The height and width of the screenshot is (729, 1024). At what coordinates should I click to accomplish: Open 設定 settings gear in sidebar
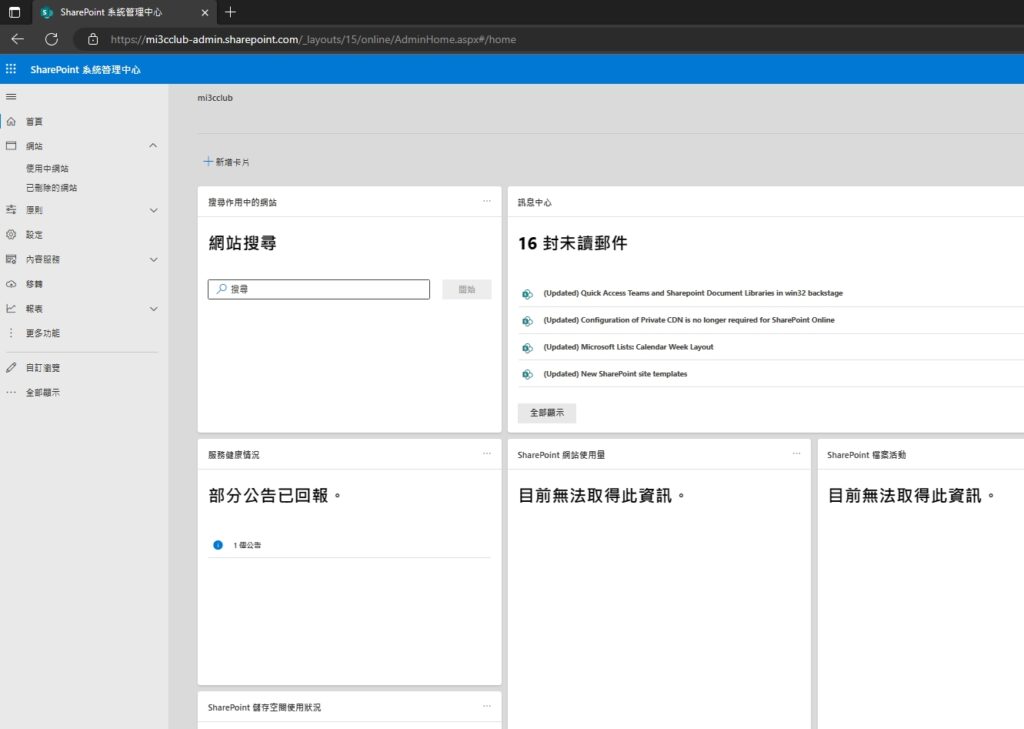[x=35, y=235]
